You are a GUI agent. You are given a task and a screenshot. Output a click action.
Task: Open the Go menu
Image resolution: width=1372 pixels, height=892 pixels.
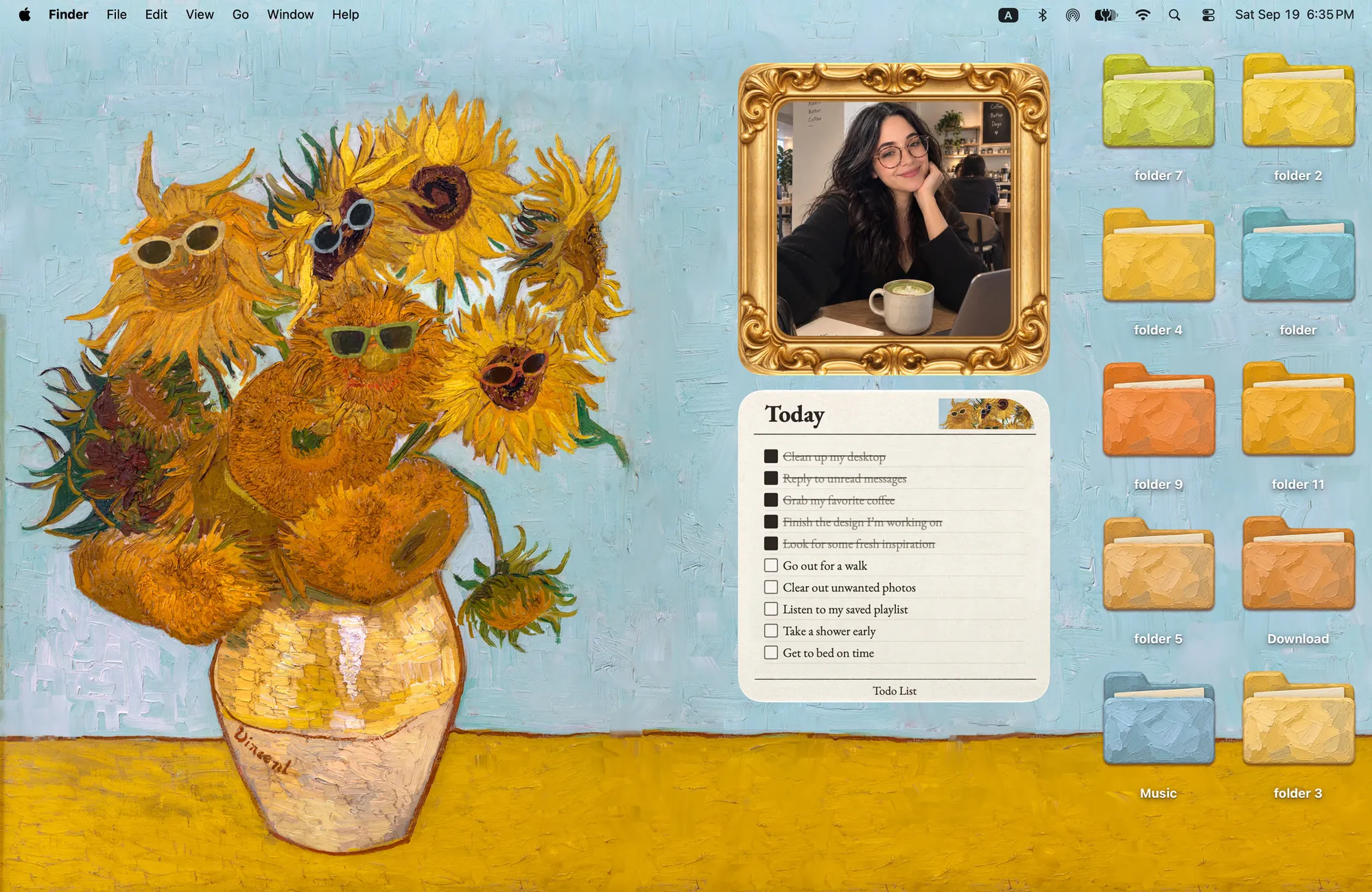[x=240, y=14]
